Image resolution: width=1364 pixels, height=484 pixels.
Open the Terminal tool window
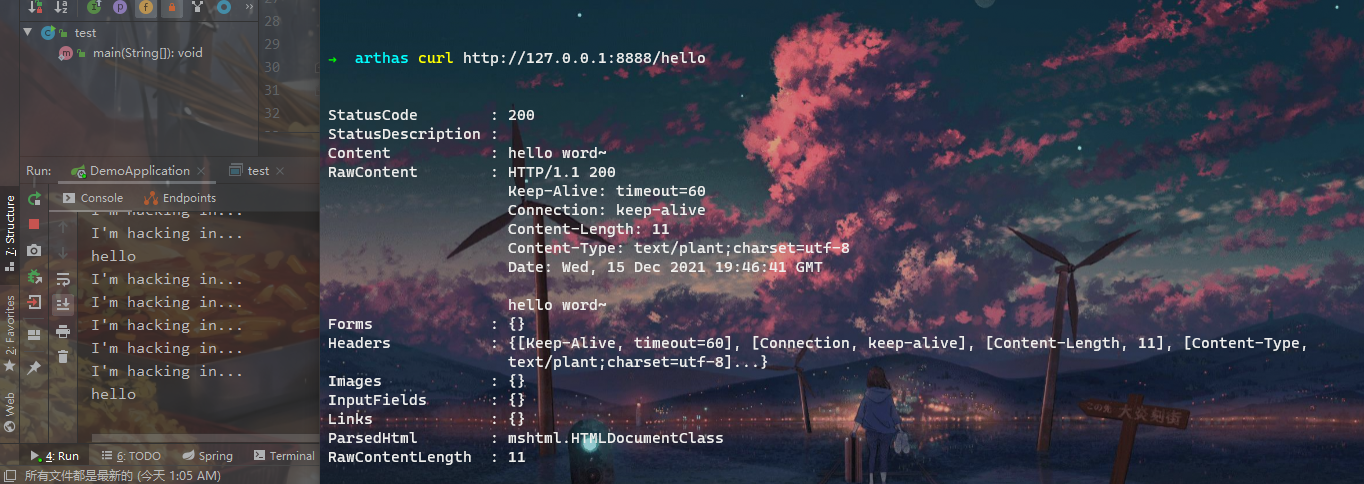(284, 455)
